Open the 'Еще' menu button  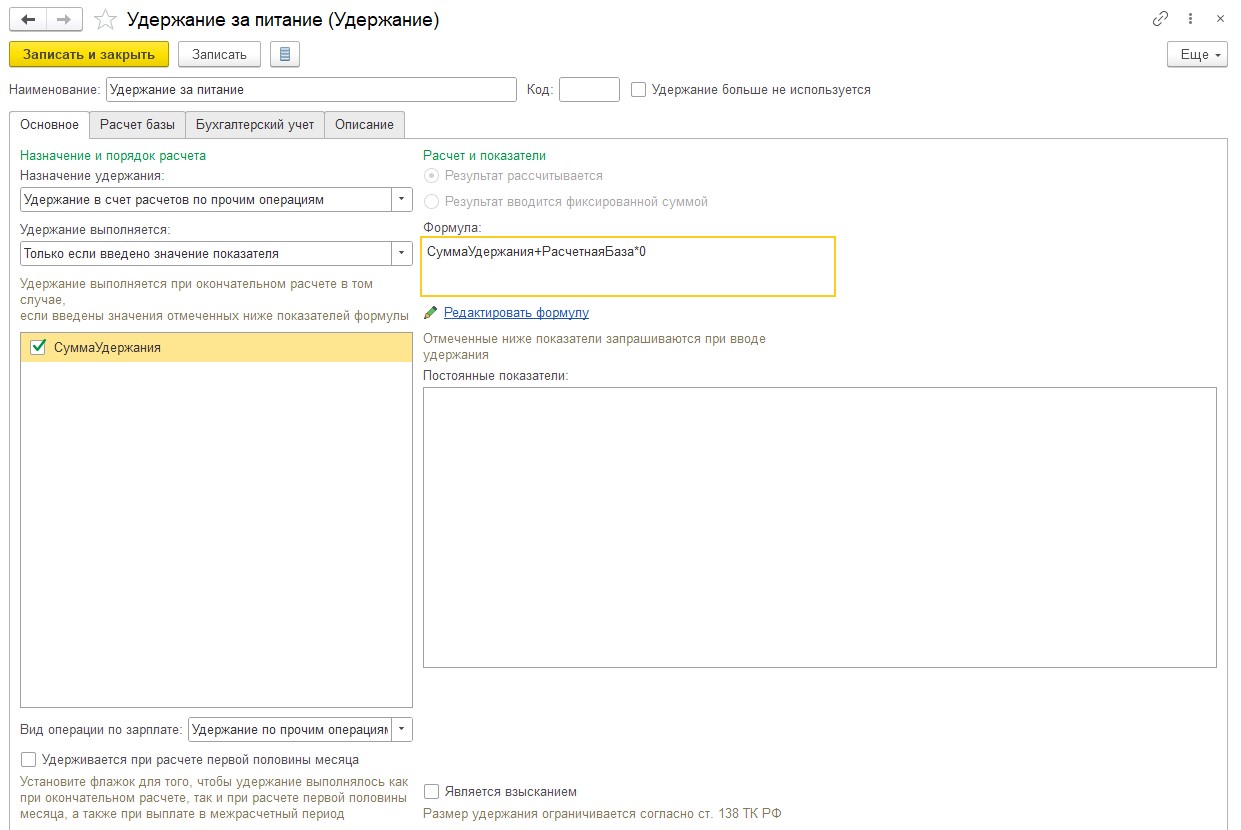[1197, 55]
